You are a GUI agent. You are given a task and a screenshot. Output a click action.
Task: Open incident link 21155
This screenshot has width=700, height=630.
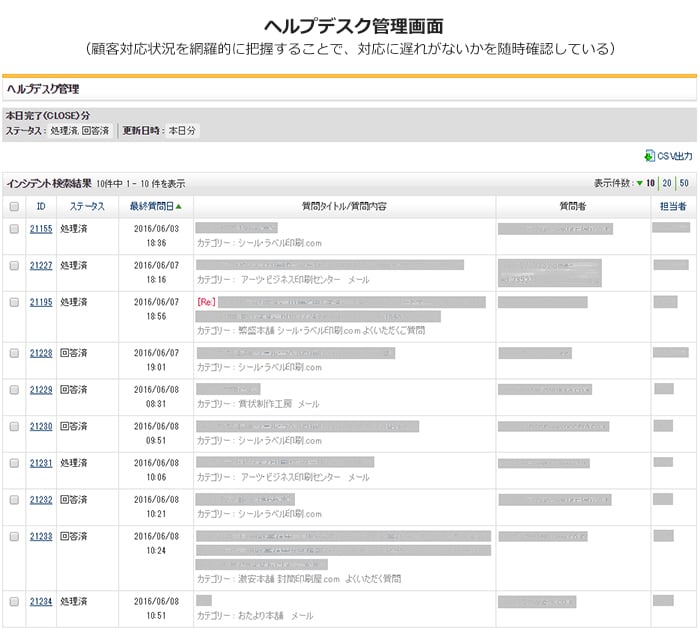click(x=41, y=229)
